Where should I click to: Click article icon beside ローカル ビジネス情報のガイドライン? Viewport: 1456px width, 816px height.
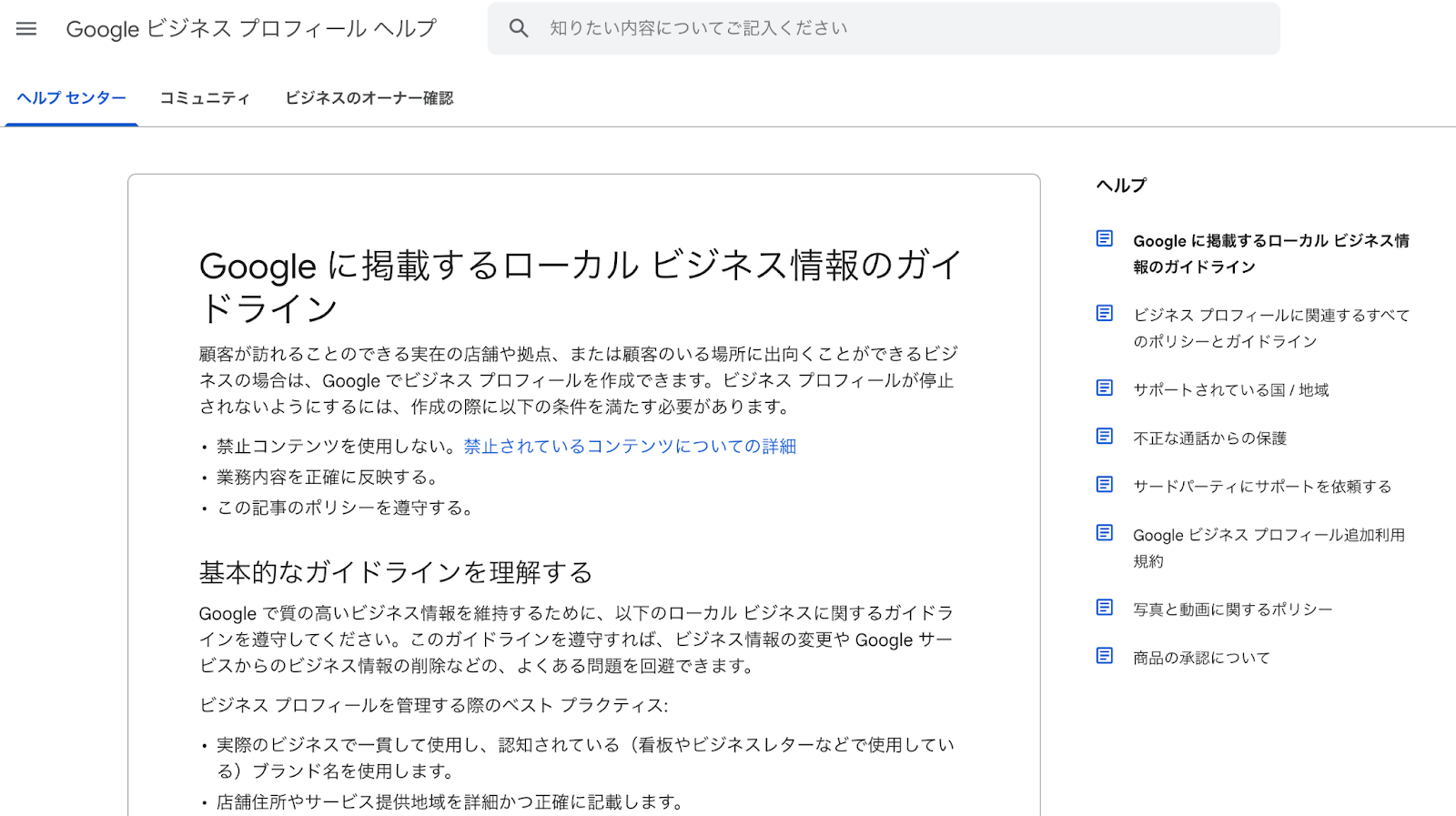pyautogui.click(x=1105, y=239)
